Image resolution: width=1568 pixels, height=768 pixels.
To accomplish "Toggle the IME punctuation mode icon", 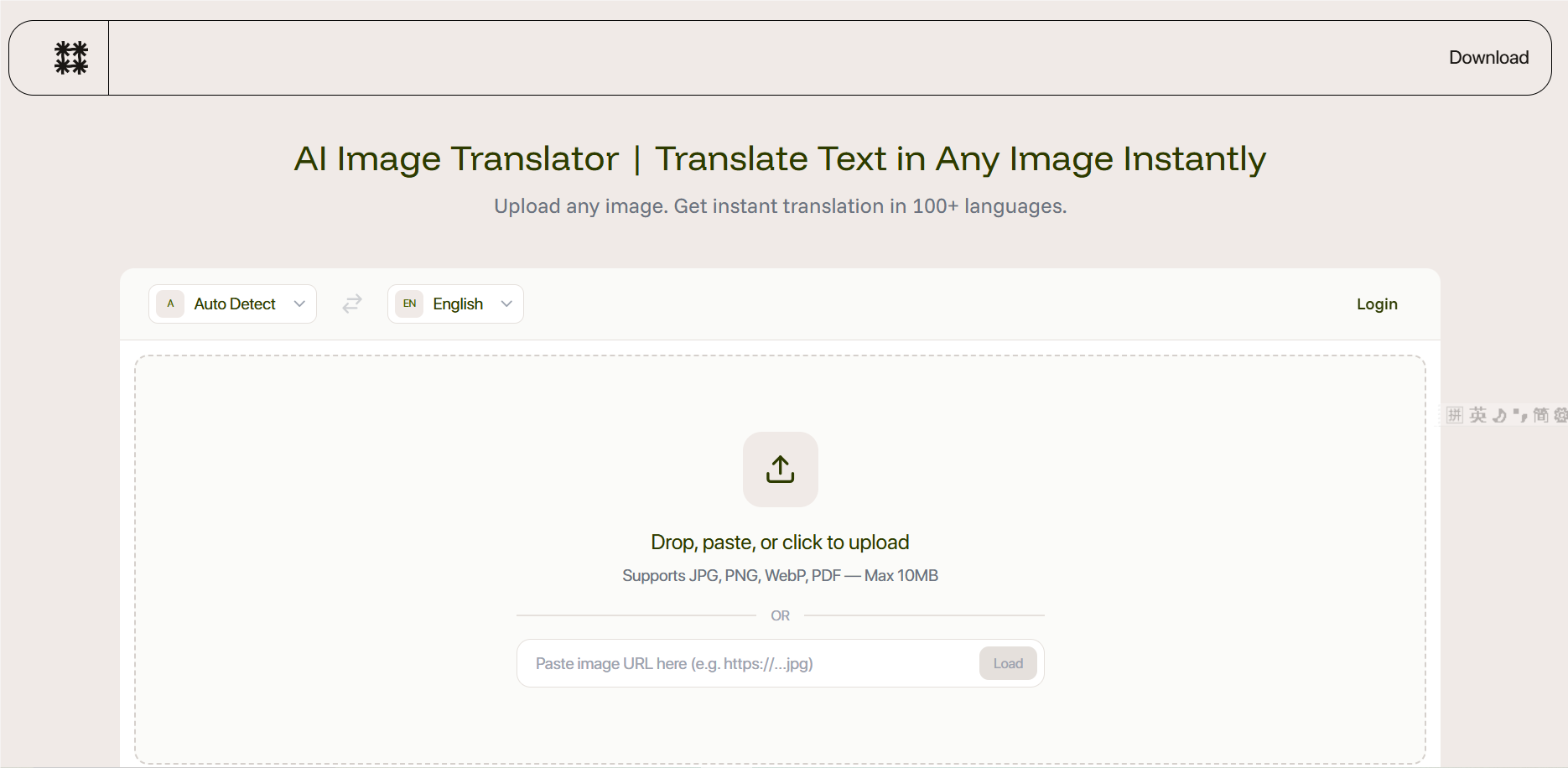I will (1519, 415).
